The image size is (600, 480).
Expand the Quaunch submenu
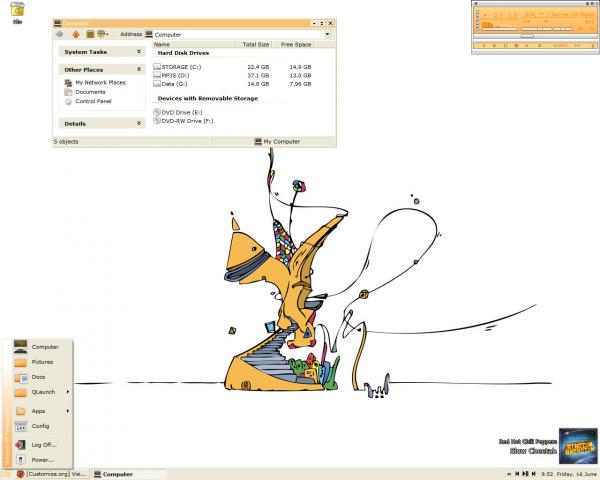click(x=42, y=392)
